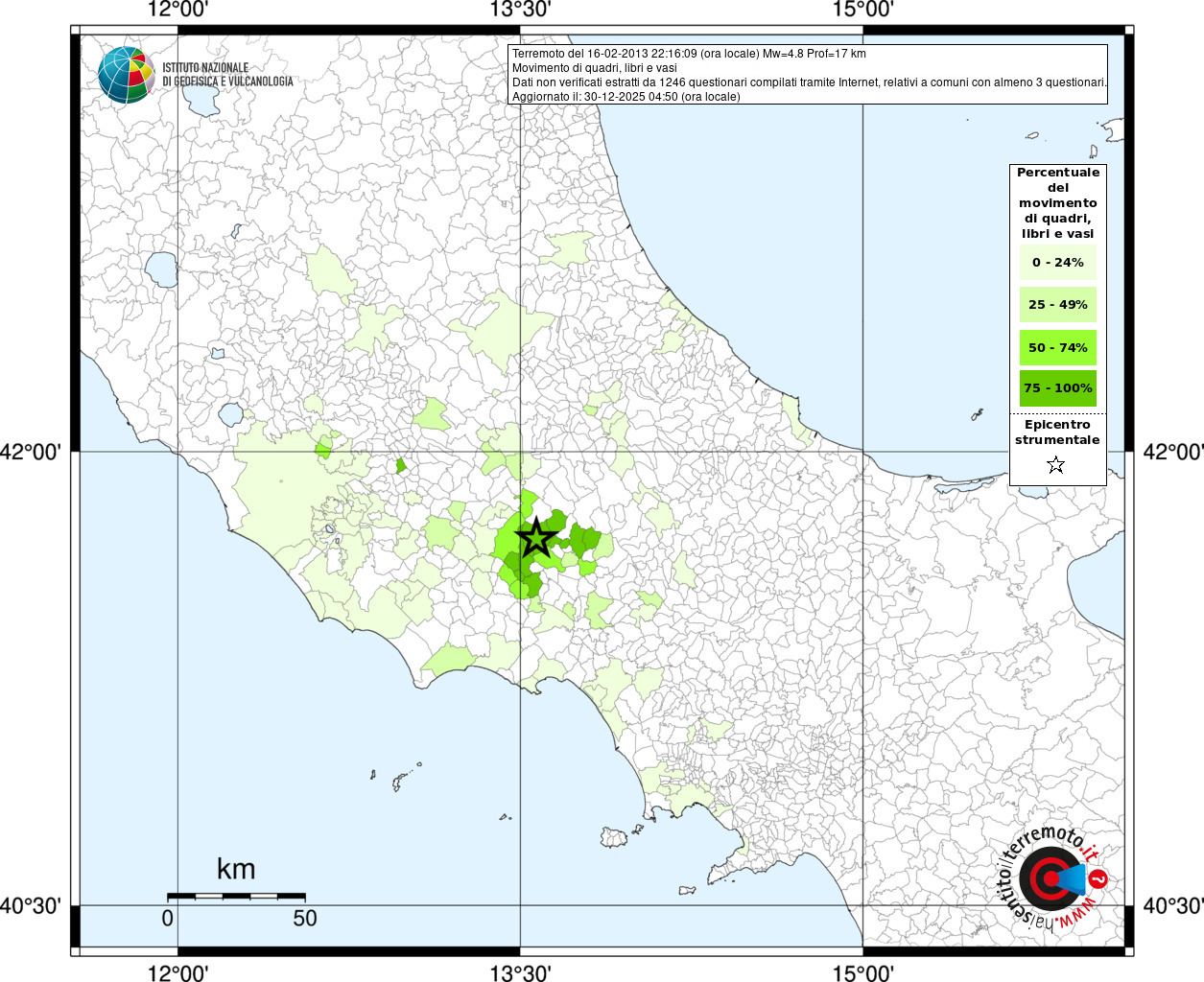This screenshot has width=1204, height=982.
Task: Click the right 40°30' latitude label
Action: pyautogui.click(x=1173, y=905)
